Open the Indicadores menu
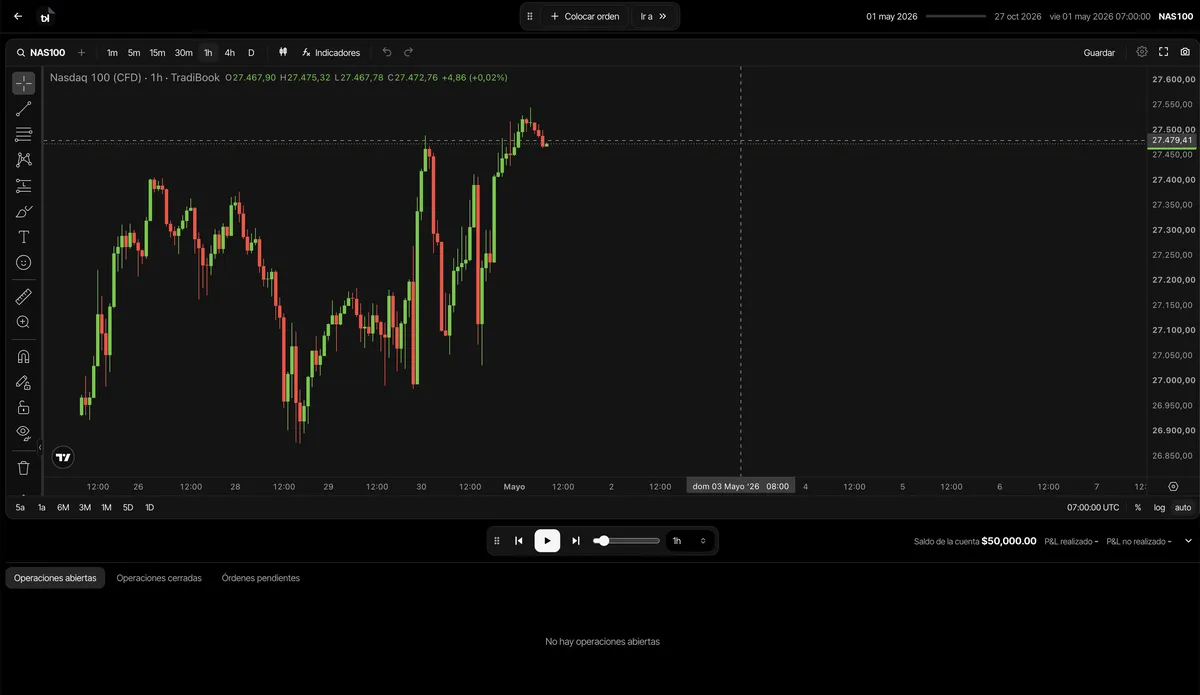This screenshot has width=1200, height=695. click(x=331, y=52)
